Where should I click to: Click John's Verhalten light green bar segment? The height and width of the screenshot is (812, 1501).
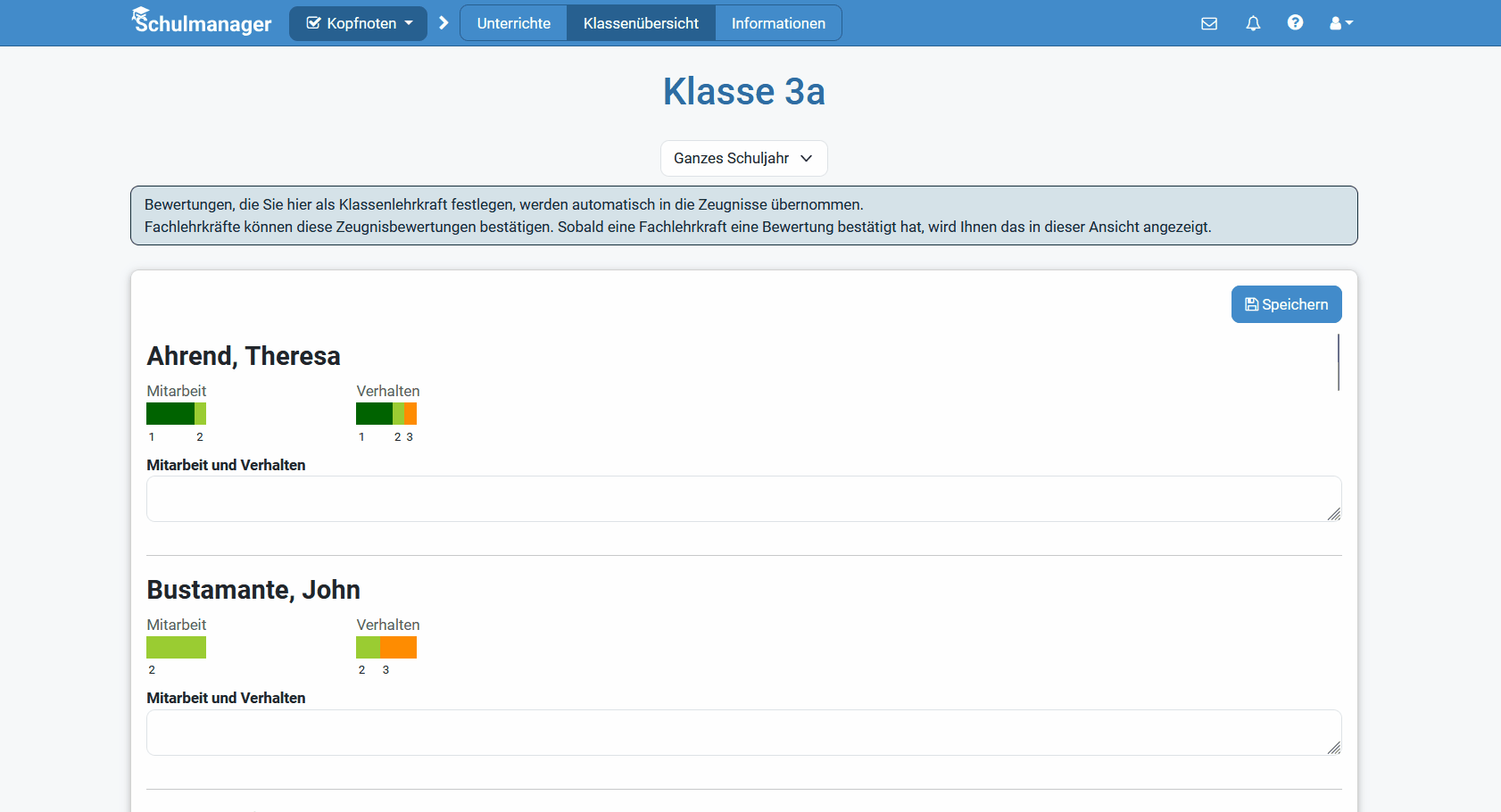(x=368, y=647)
